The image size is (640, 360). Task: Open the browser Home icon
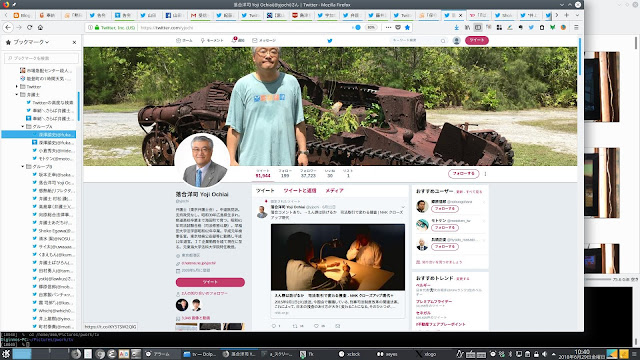[40, 27]
